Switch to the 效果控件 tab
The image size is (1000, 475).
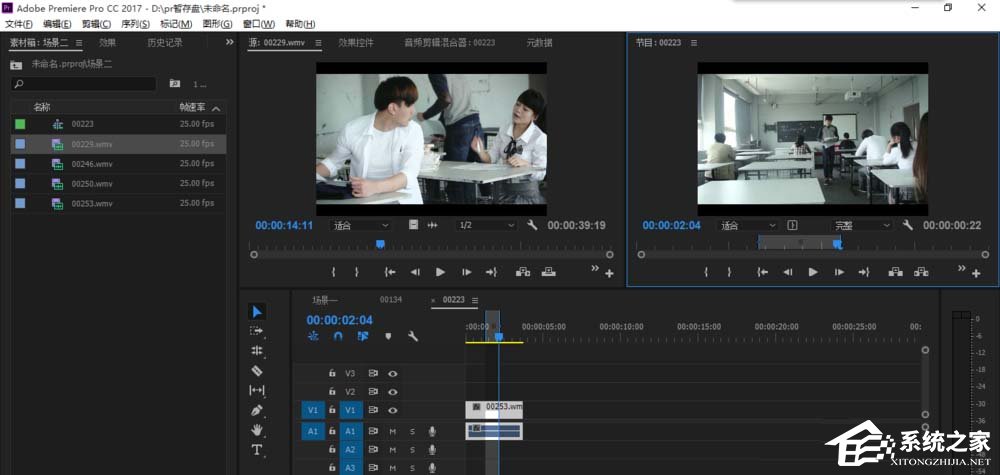(x=356, y=43)
